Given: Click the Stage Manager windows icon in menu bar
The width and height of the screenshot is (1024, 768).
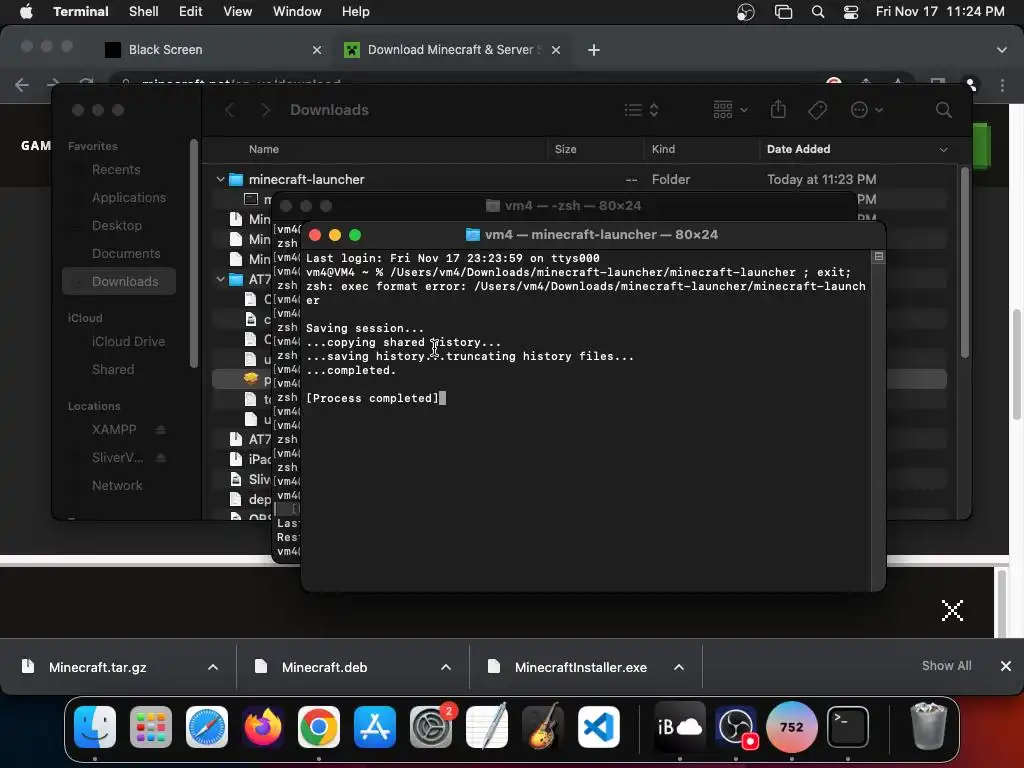Looking at the screenshot, I should click(783, 12).
